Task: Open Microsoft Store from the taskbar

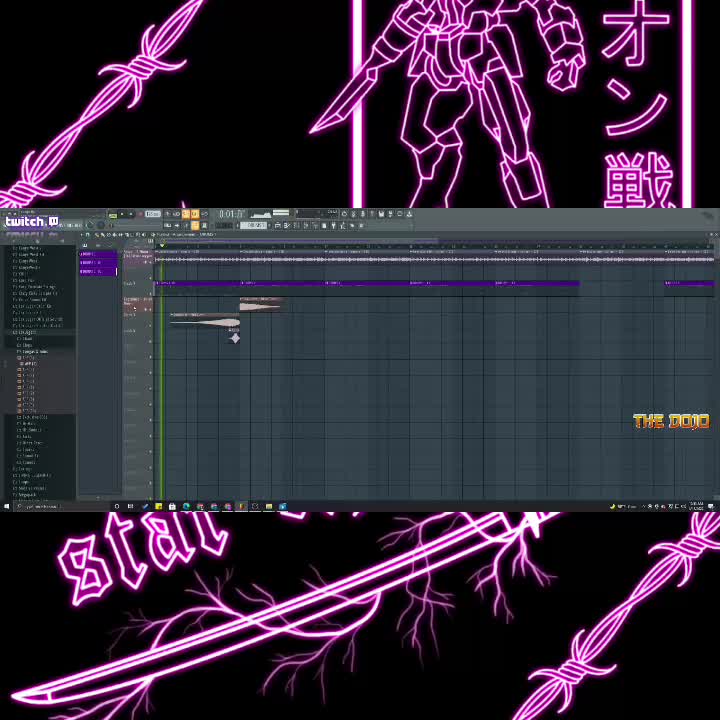Action: (x=172, y=506)
